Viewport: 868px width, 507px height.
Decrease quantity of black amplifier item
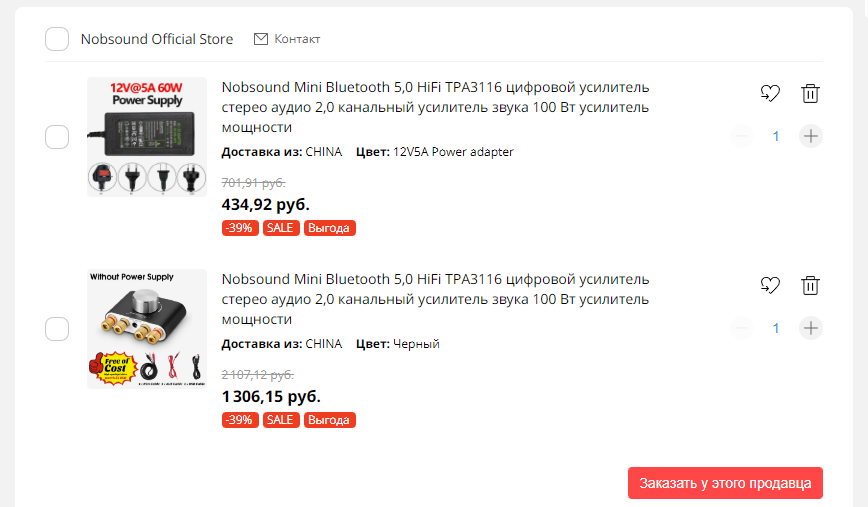(742, 328)
